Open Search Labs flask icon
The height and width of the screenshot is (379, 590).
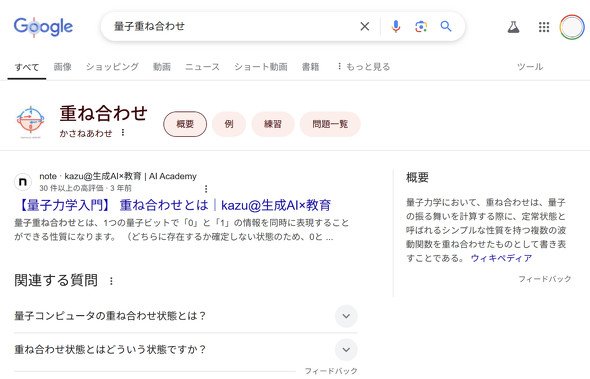pos(513,27)
